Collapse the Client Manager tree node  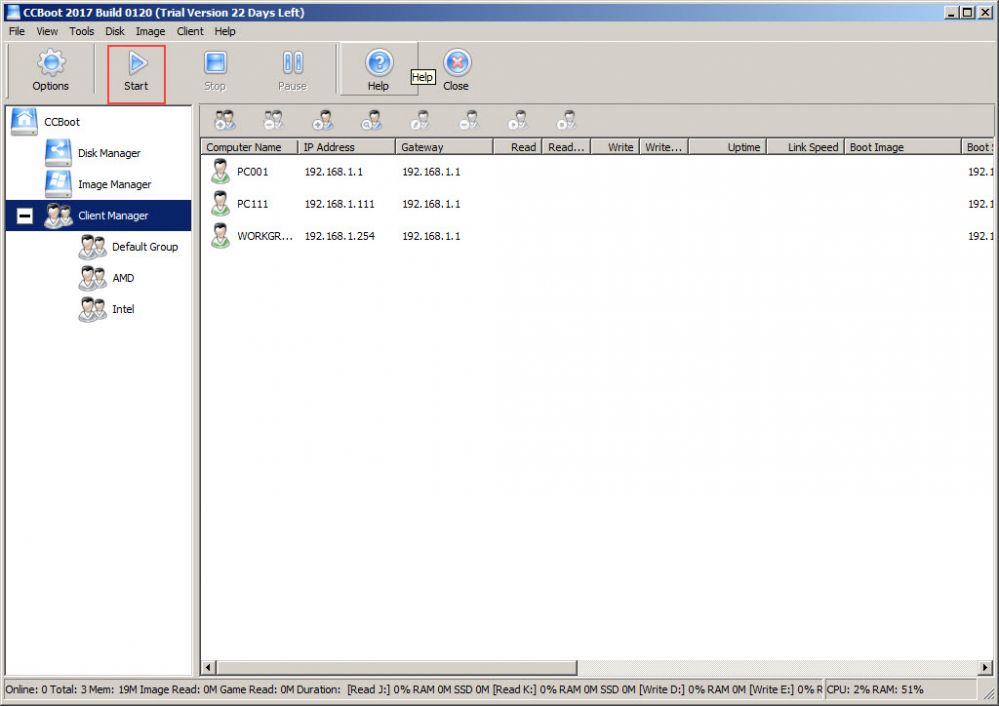point(25,216)
